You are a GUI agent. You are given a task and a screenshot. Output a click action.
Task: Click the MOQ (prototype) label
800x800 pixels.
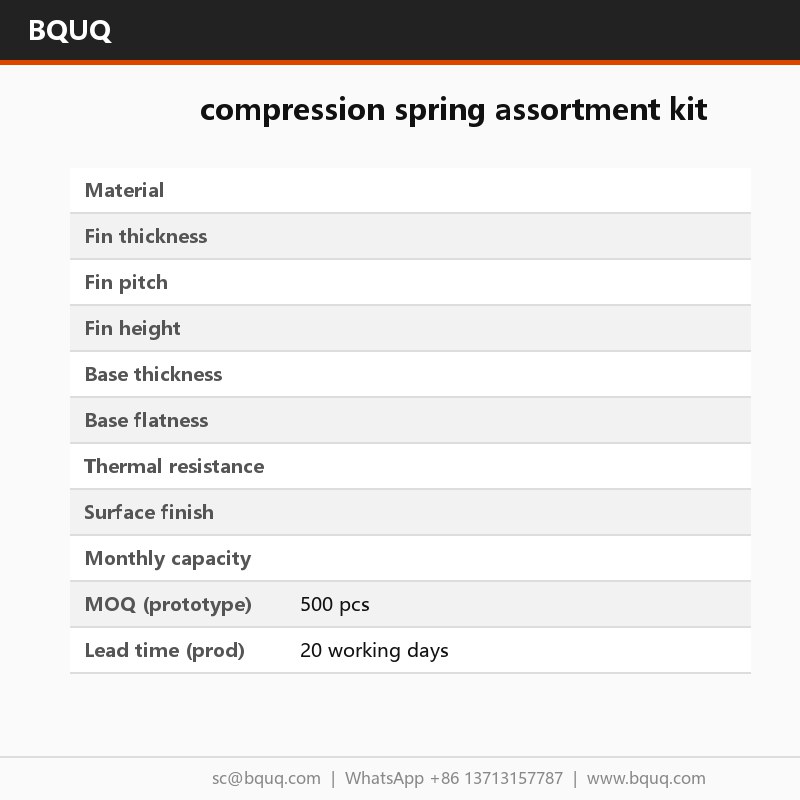[168, 605]
